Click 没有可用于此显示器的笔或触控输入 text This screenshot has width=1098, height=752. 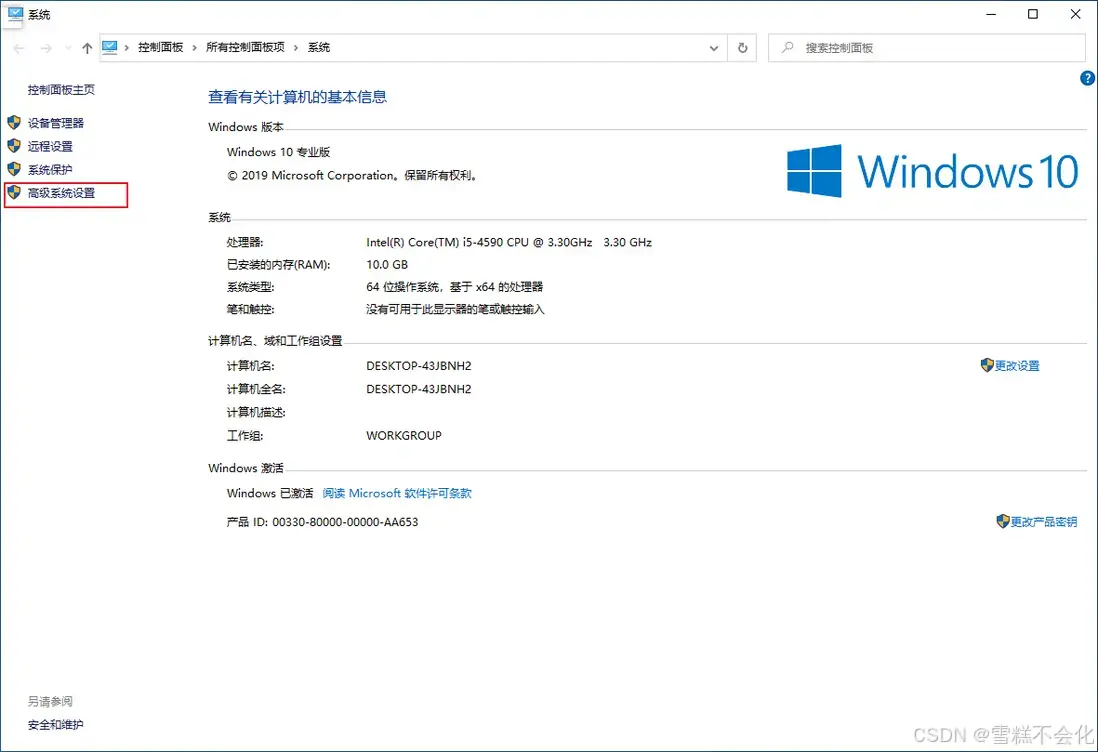point(455,309)
